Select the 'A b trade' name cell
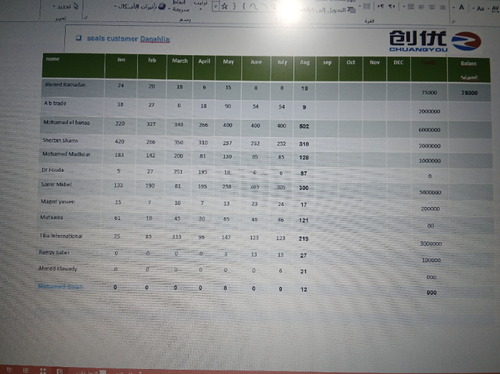Image resolution: width=500 pixels, height=374 pixels. 72,107
